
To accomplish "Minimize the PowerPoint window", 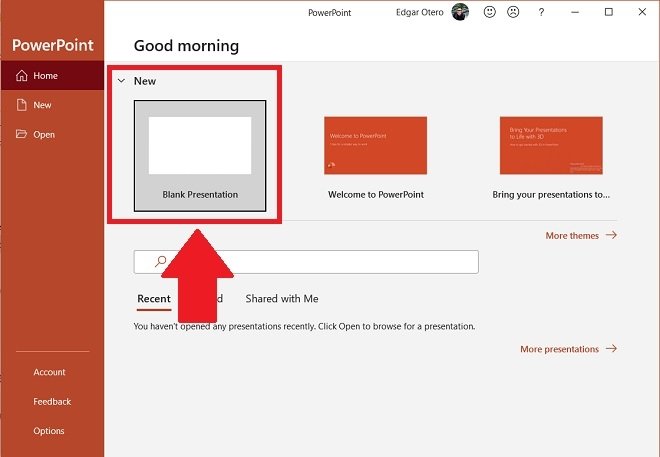I will click(575, 12).
